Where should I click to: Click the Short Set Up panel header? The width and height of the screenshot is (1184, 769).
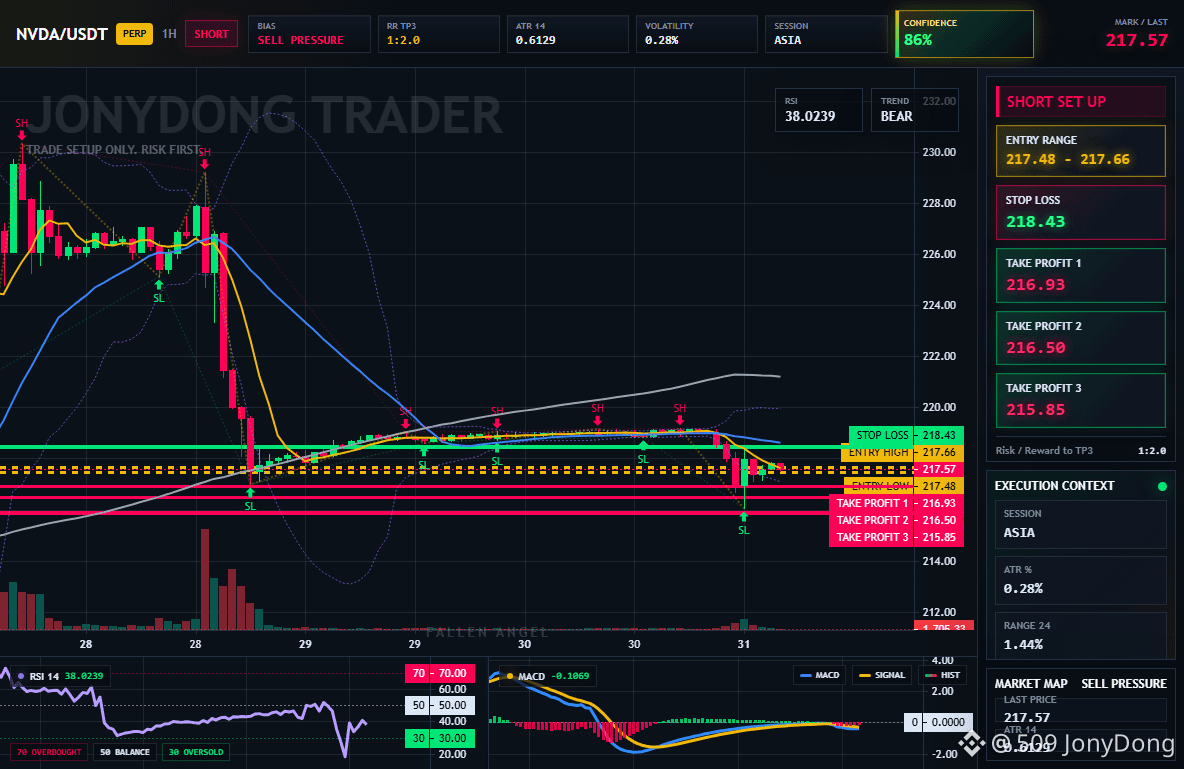click(x=1081, y=101)
